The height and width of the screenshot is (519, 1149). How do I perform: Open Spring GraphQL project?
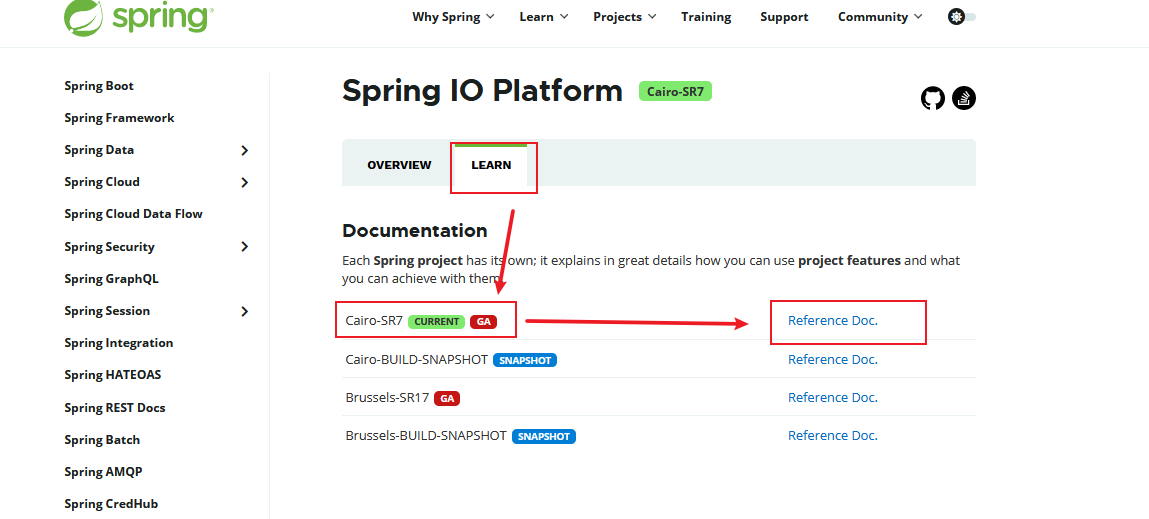click(x=111, y=279)
